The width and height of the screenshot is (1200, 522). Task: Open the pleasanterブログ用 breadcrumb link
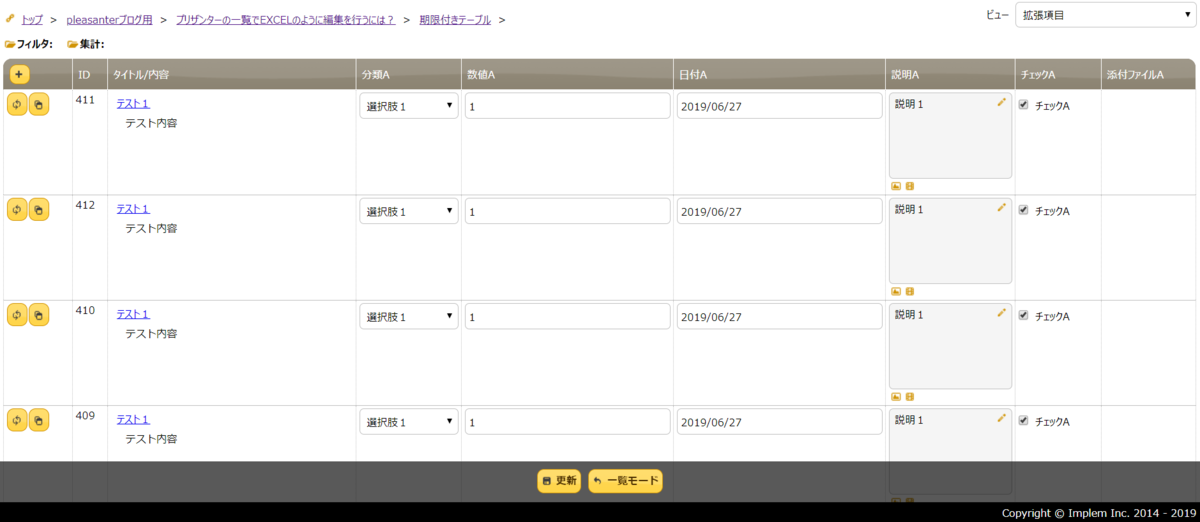tap(109, 20)
